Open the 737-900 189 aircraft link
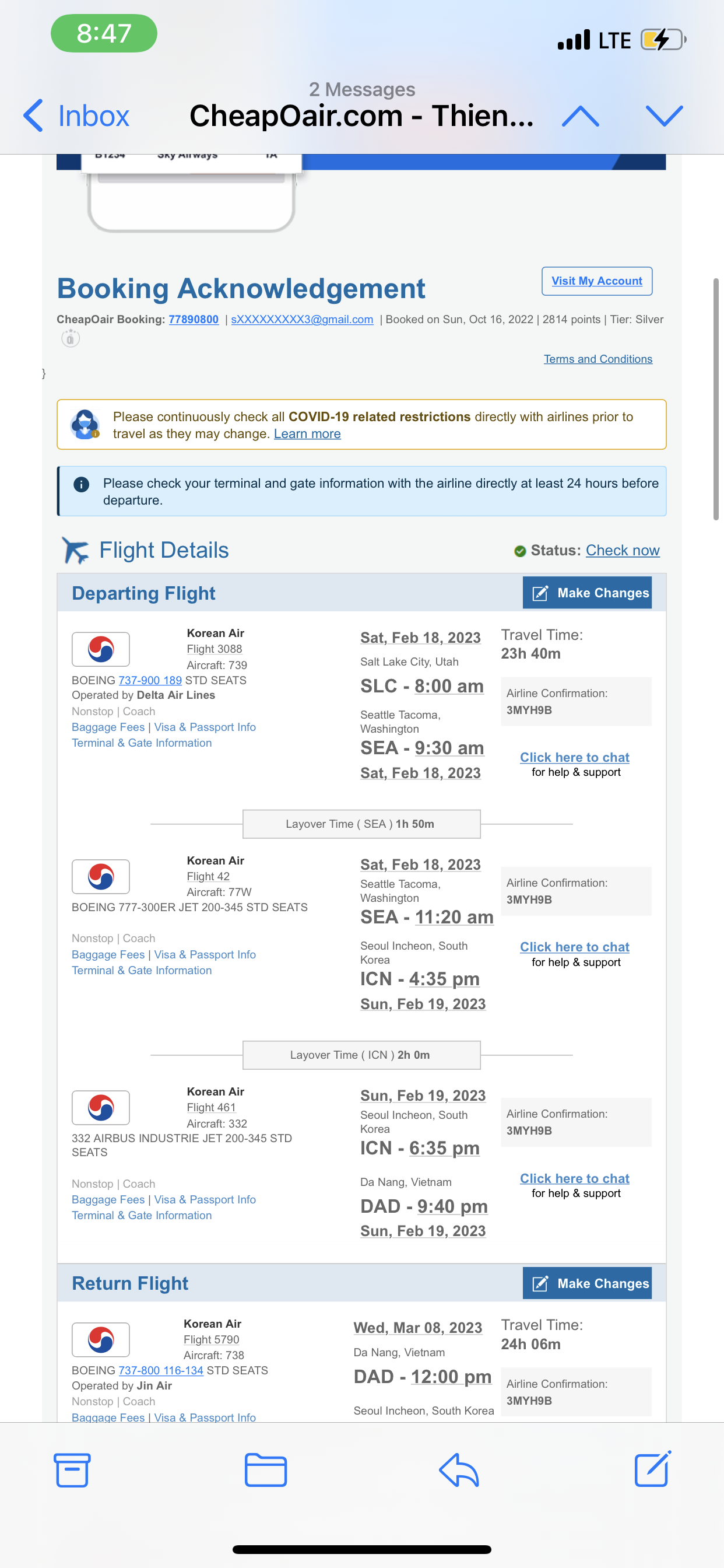The width and height of the screenshot is (724, 1568). tap(150, 681)
